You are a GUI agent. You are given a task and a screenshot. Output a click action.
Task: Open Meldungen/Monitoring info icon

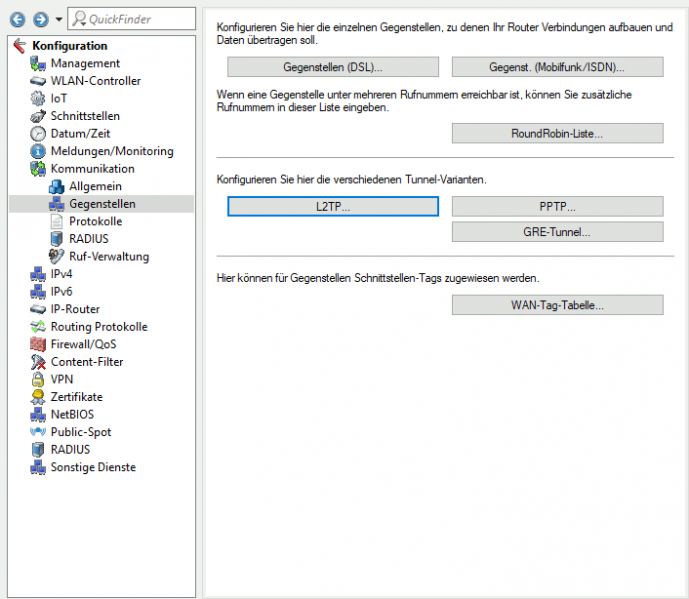click(x=38, y=152)
